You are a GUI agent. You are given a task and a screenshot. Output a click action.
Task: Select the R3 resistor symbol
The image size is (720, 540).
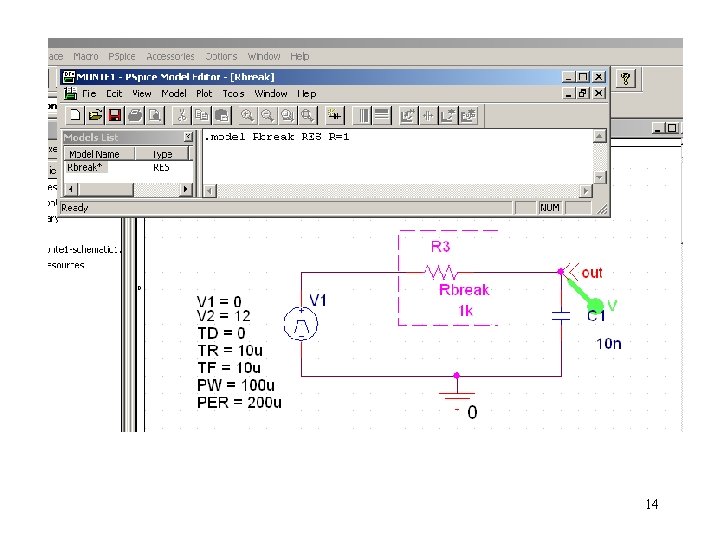click(x=441, y=272)
